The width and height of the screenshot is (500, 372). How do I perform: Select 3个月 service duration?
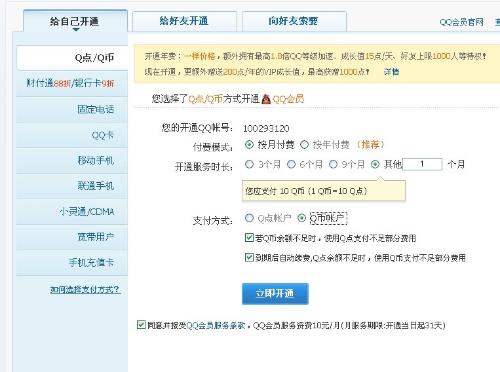(249, 164)
